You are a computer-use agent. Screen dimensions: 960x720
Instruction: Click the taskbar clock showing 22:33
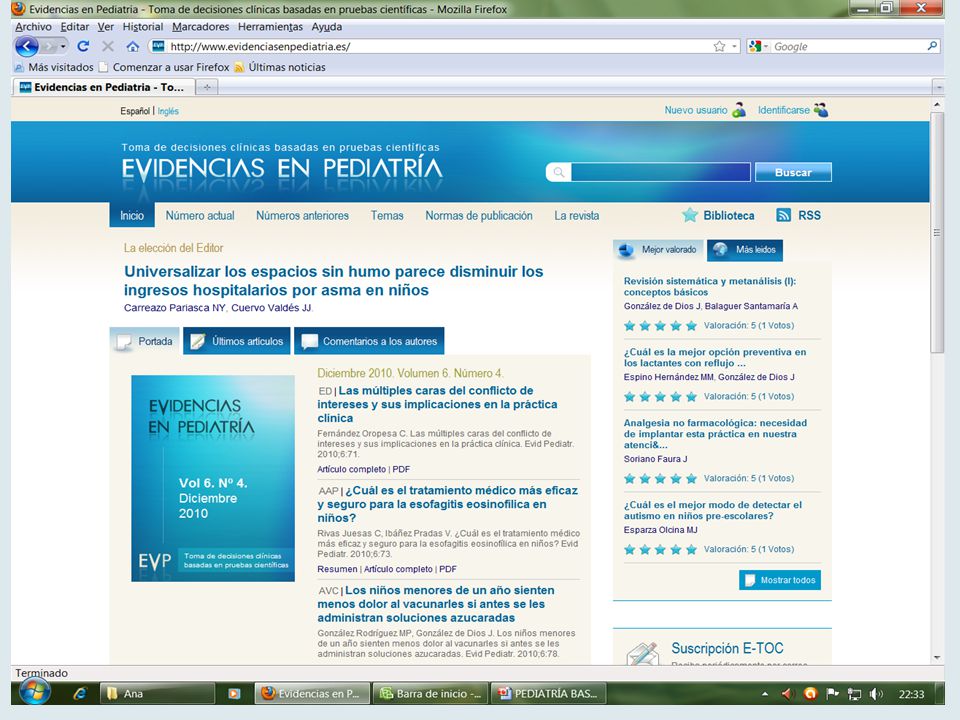pyautogui.click(x=911, y=694)
